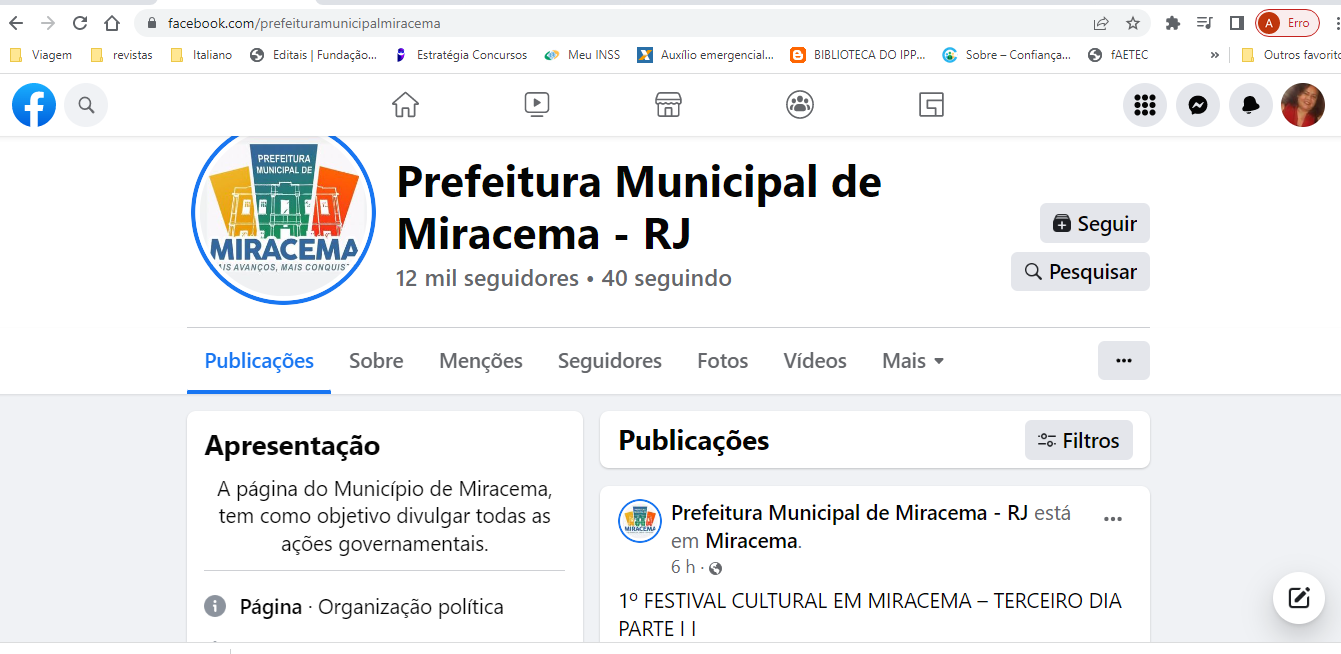Open the nine-dot Menu grid icon

click(x=1145, y=105)
